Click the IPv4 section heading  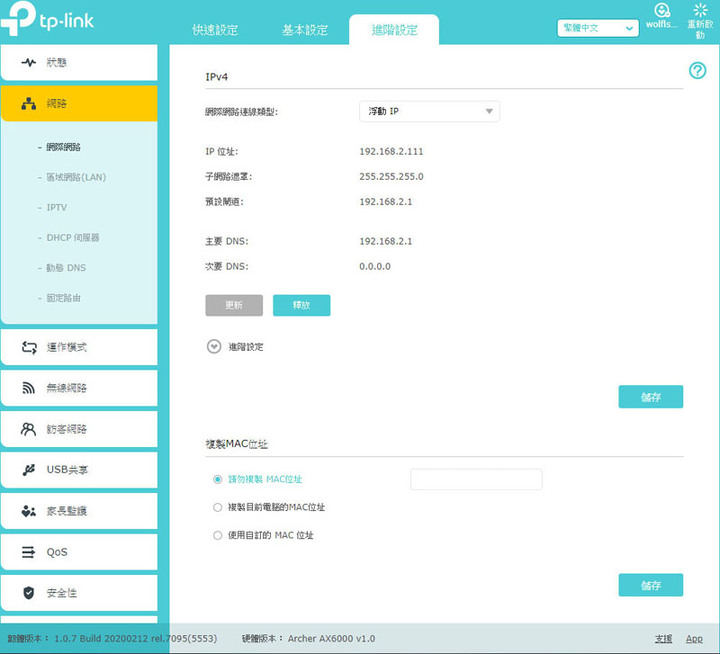216,77
